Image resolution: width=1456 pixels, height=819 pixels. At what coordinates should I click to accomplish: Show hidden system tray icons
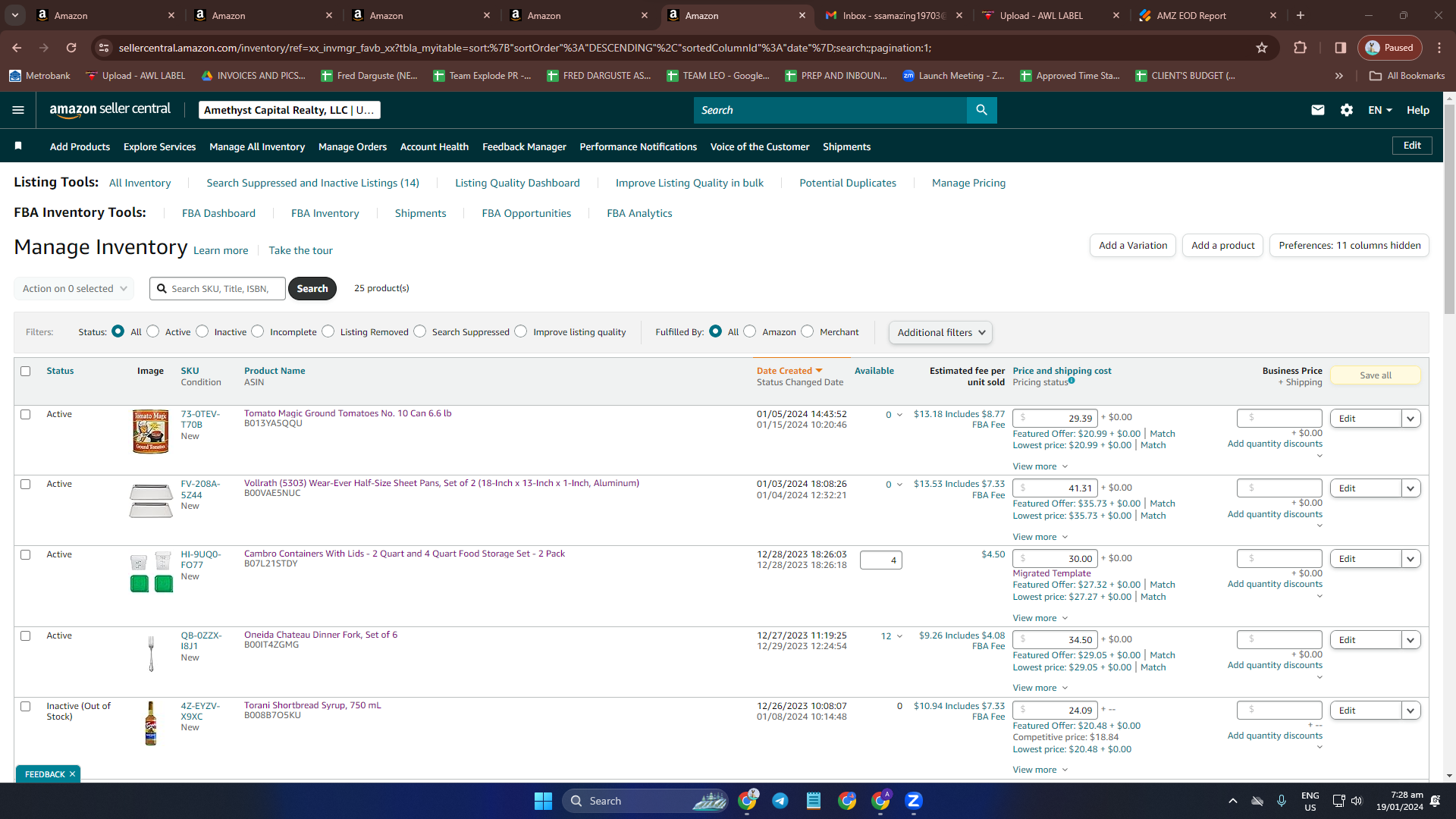click(x=1233, y=801)
